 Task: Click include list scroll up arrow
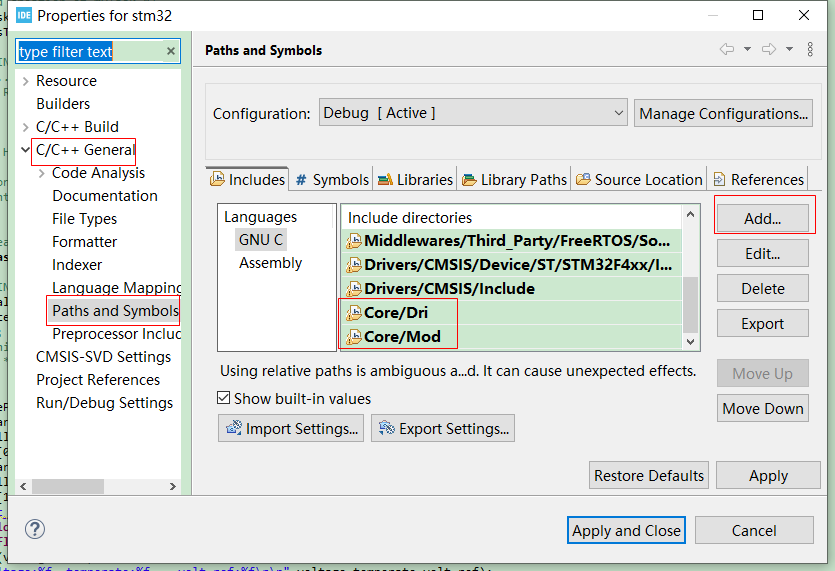tap(690, 214)
